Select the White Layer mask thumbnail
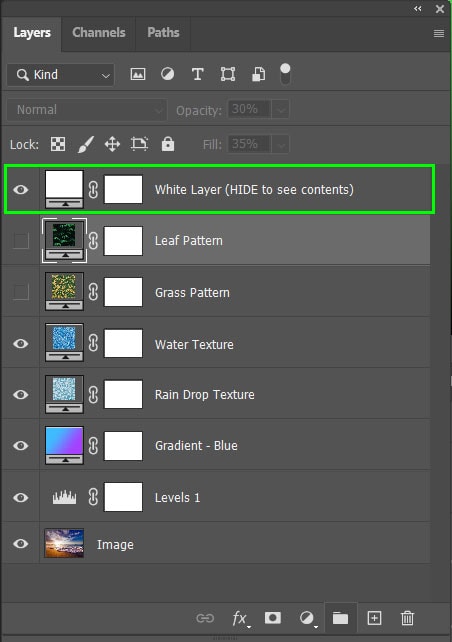The height and width of the screenshot is (642, 452). 123,189
